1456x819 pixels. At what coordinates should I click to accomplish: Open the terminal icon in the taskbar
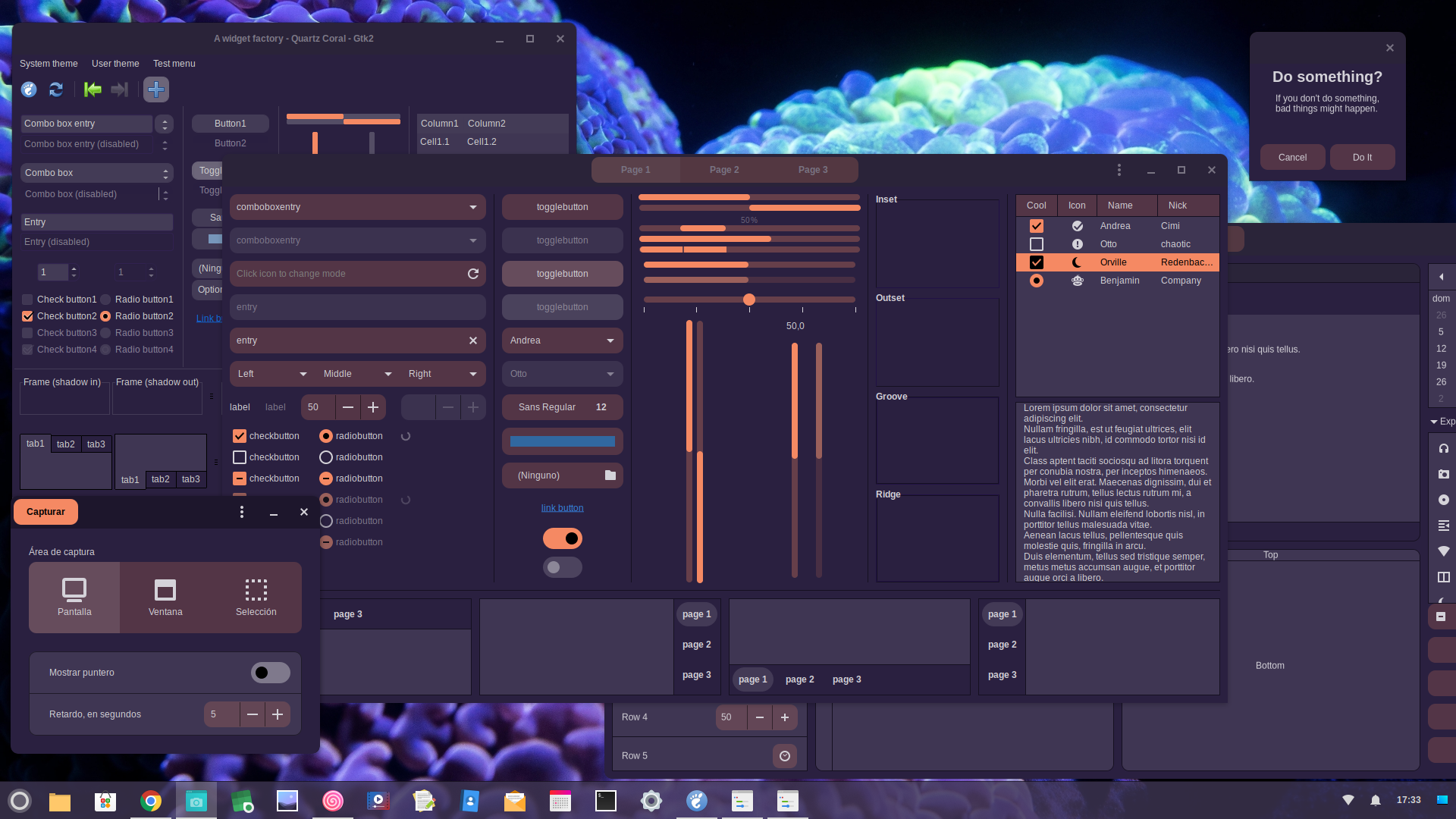click(x=606, y=801)
